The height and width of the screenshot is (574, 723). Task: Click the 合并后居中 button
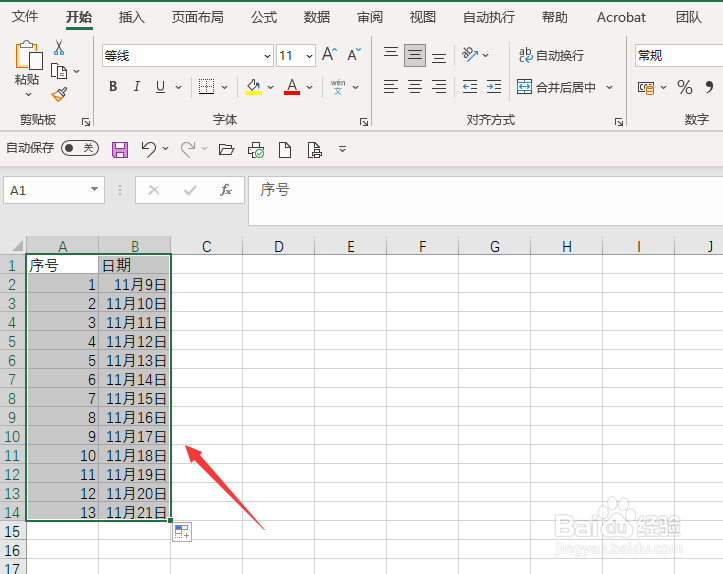point(556,87)
